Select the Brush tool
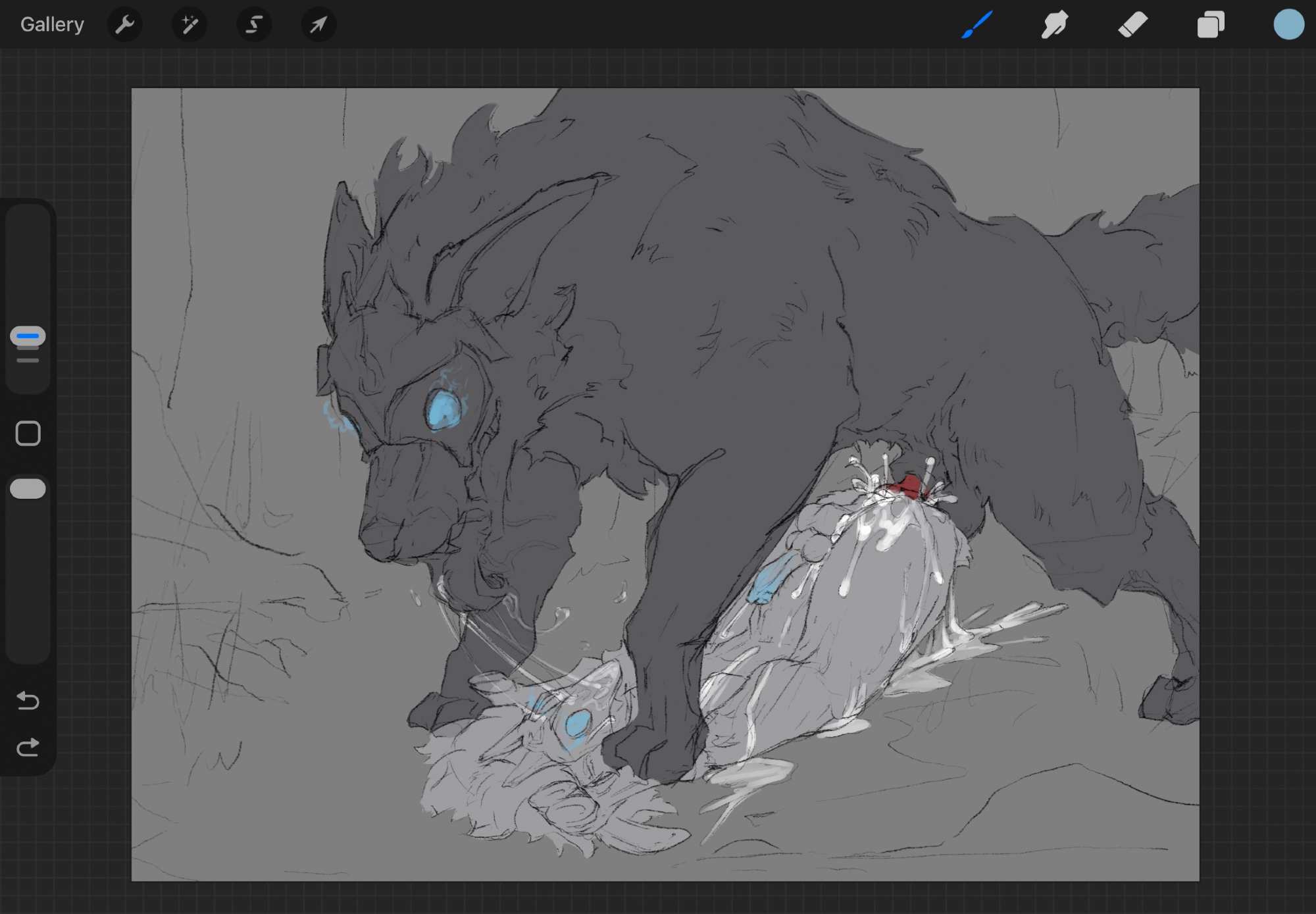The height and width of the screenshot is (914, 1316). click(977, 25)
